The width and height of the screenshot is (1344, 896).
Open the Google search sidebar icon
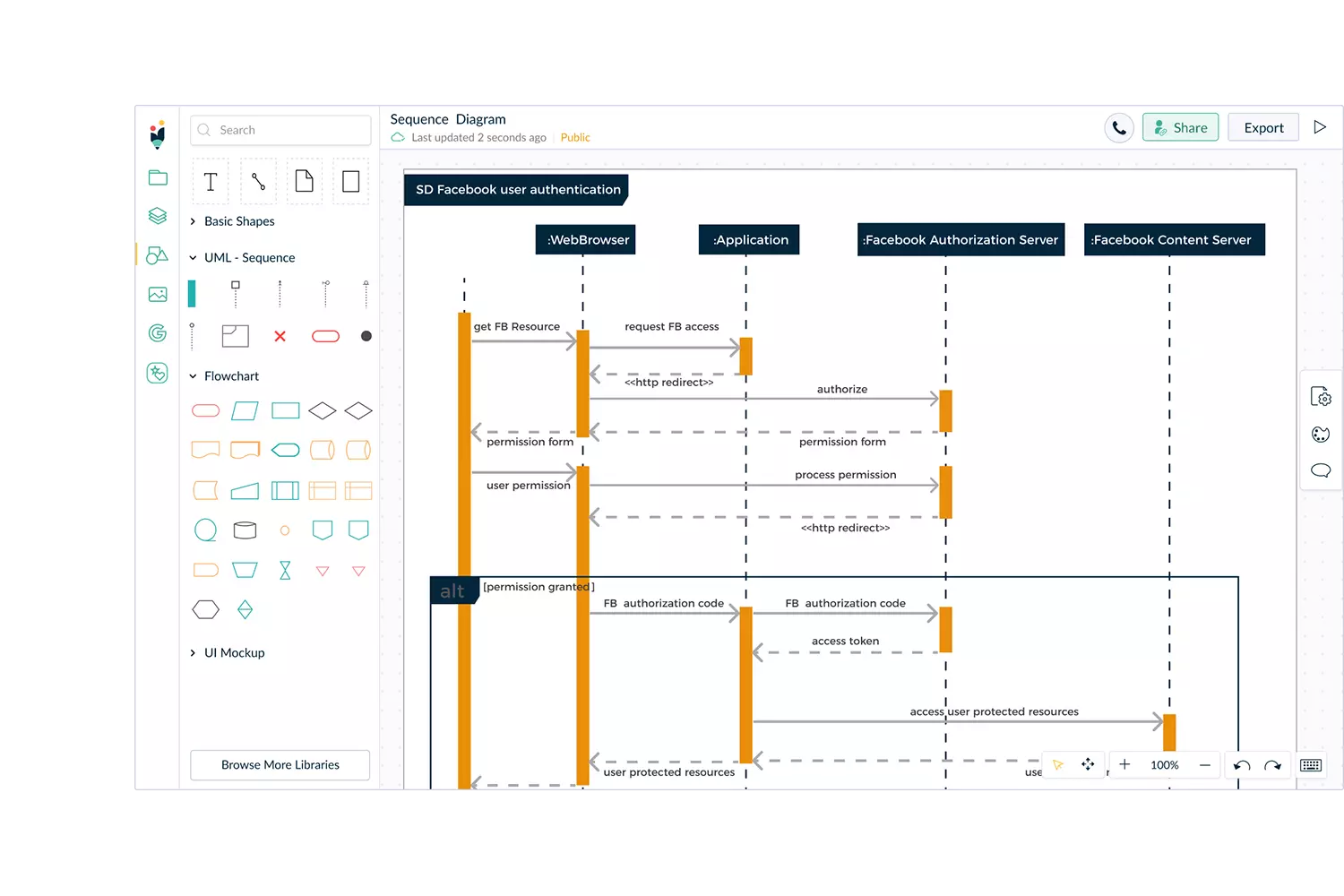(158, 333)
